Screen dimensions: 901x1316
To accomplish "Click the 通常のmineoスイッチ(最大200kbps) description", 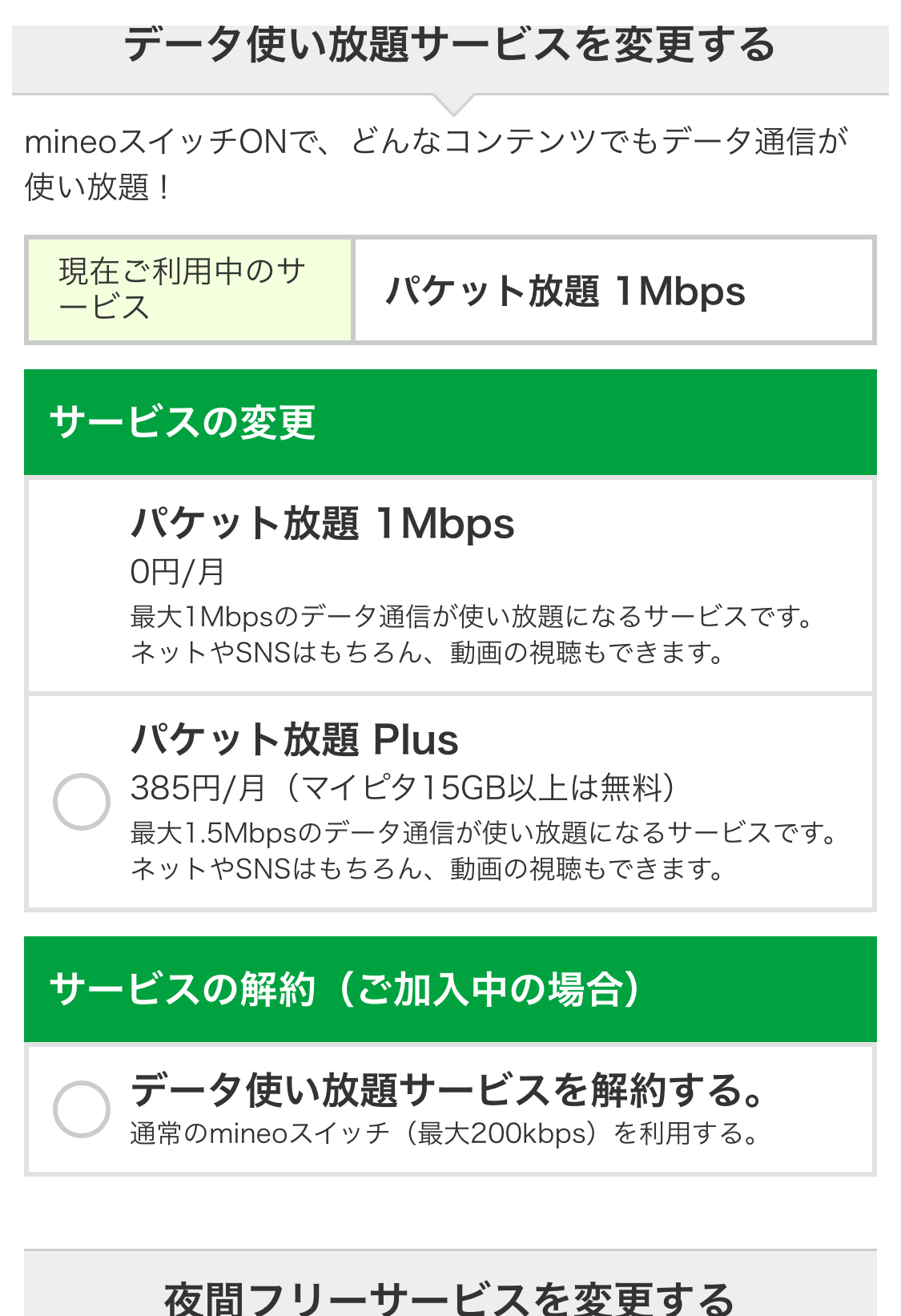I will [444, 1133].
